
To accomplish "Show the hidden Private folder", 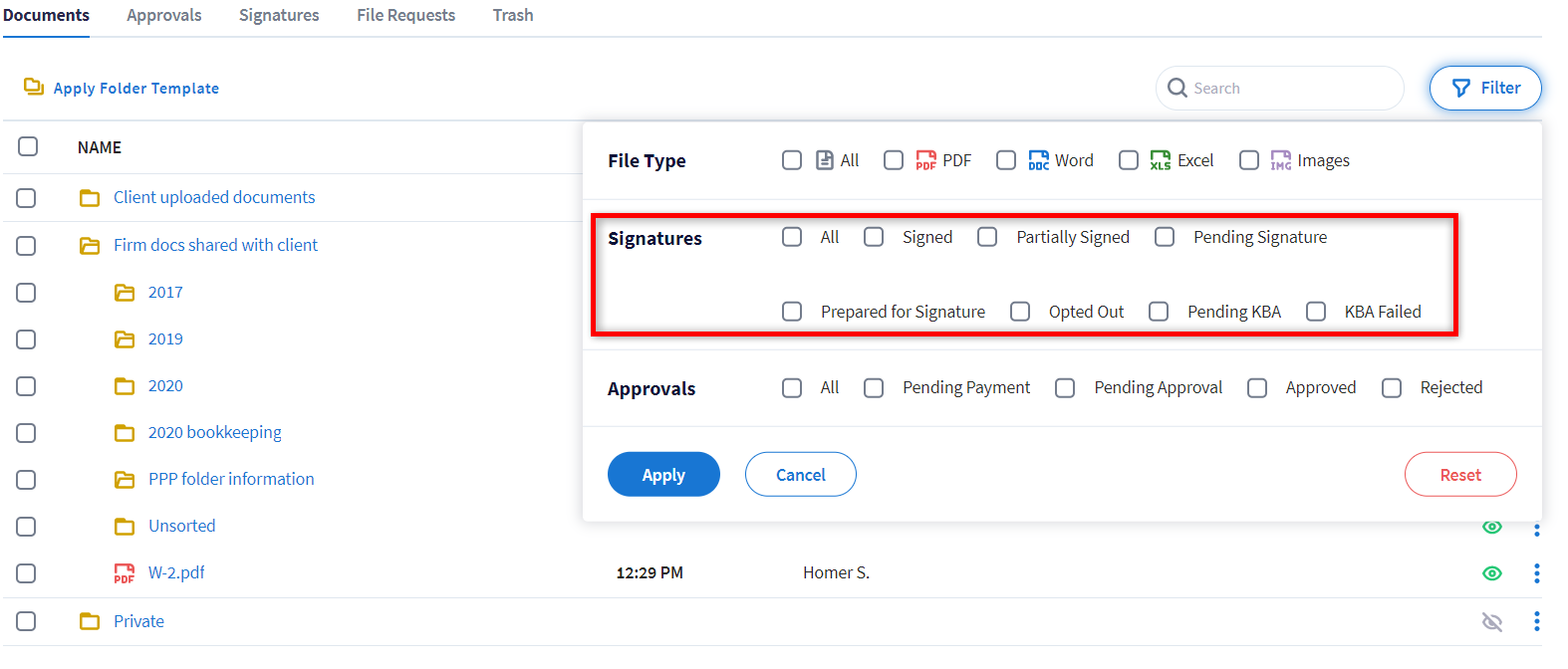I will tap(1492, 621).
